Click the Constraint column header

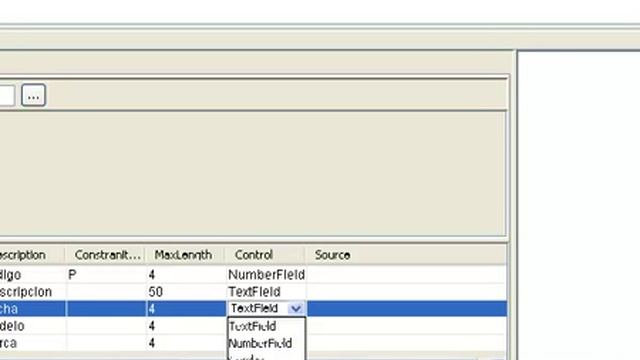pos(105,255)
